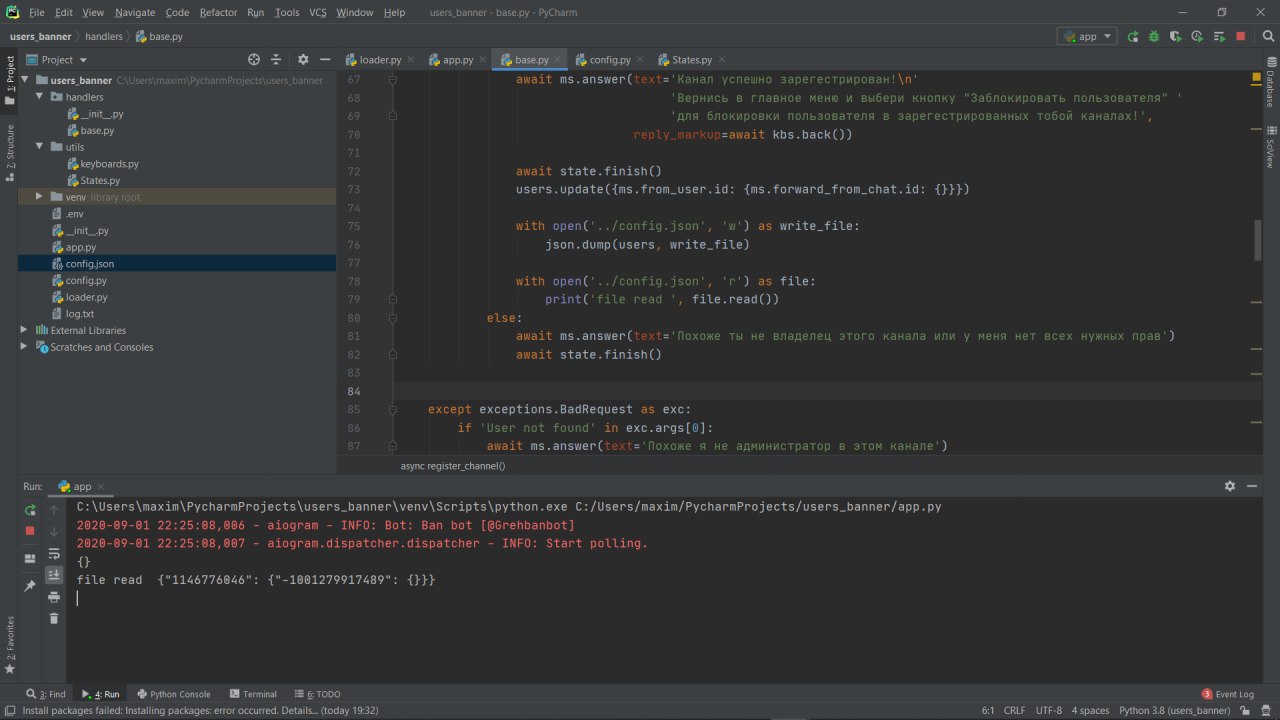Toggle scroll to end in console

pyautogui.click(x=54, y=575)
